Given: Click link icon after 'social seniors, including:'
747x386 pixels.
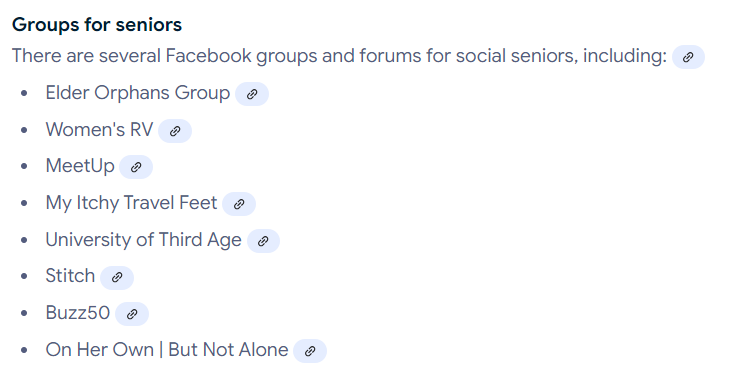Looking at the screenshot, I should pos(688,57).
